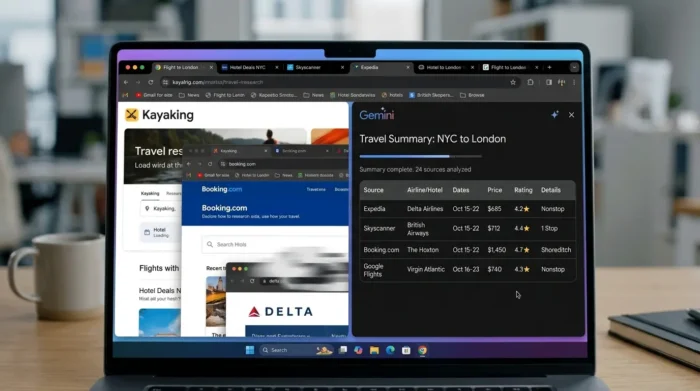Close the Skyscanner tab
This screenshot has width=700, height=391.
[x=342, y=67]
